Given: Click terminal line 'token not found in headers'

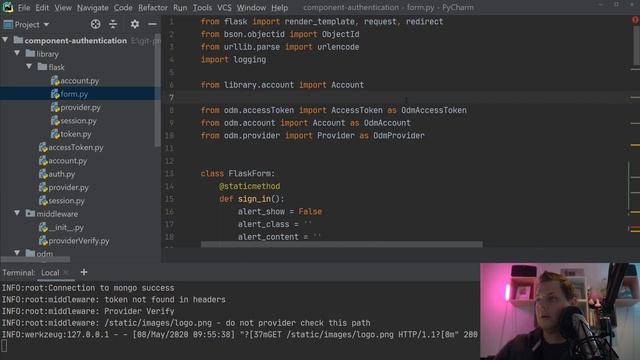Looking at the screenshot, I should coord(113,300).
